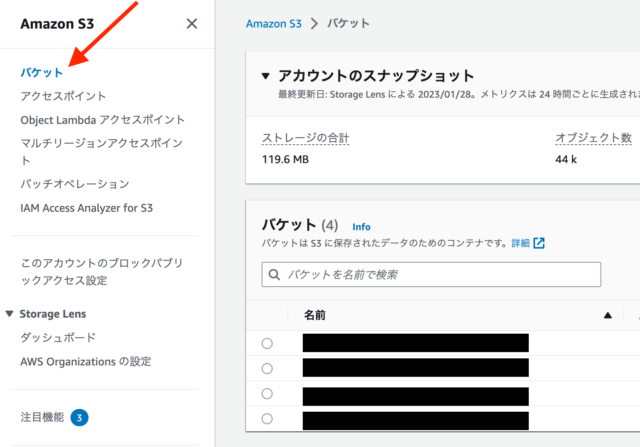Select the third bucket radio button
640x447 pixels.
[267, 394]
